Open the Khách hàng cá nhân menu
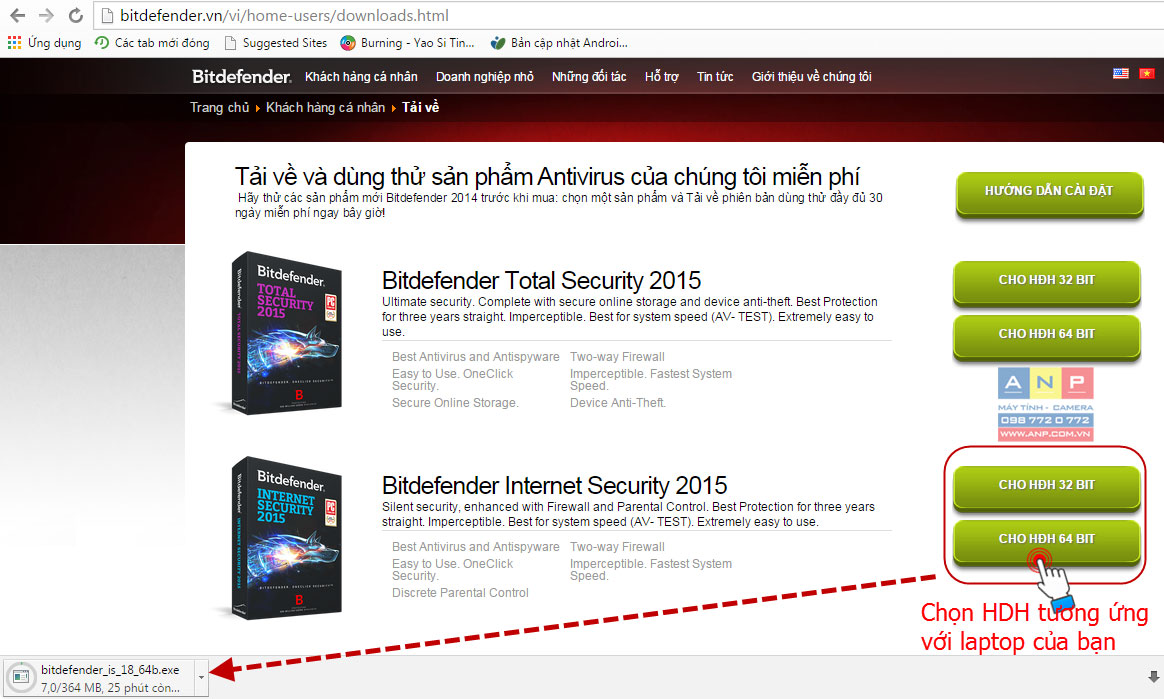 pyautogui.click(x=361, y=76)
